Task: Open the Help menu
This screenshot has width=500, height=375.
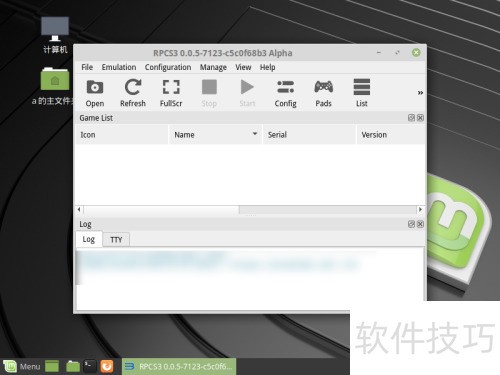Action: (267, 67)
